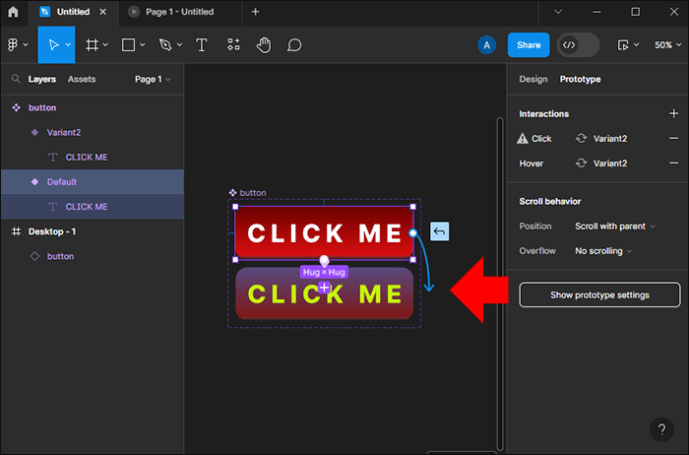
Task: Click the Present play icon
Action: click(623, 45)
